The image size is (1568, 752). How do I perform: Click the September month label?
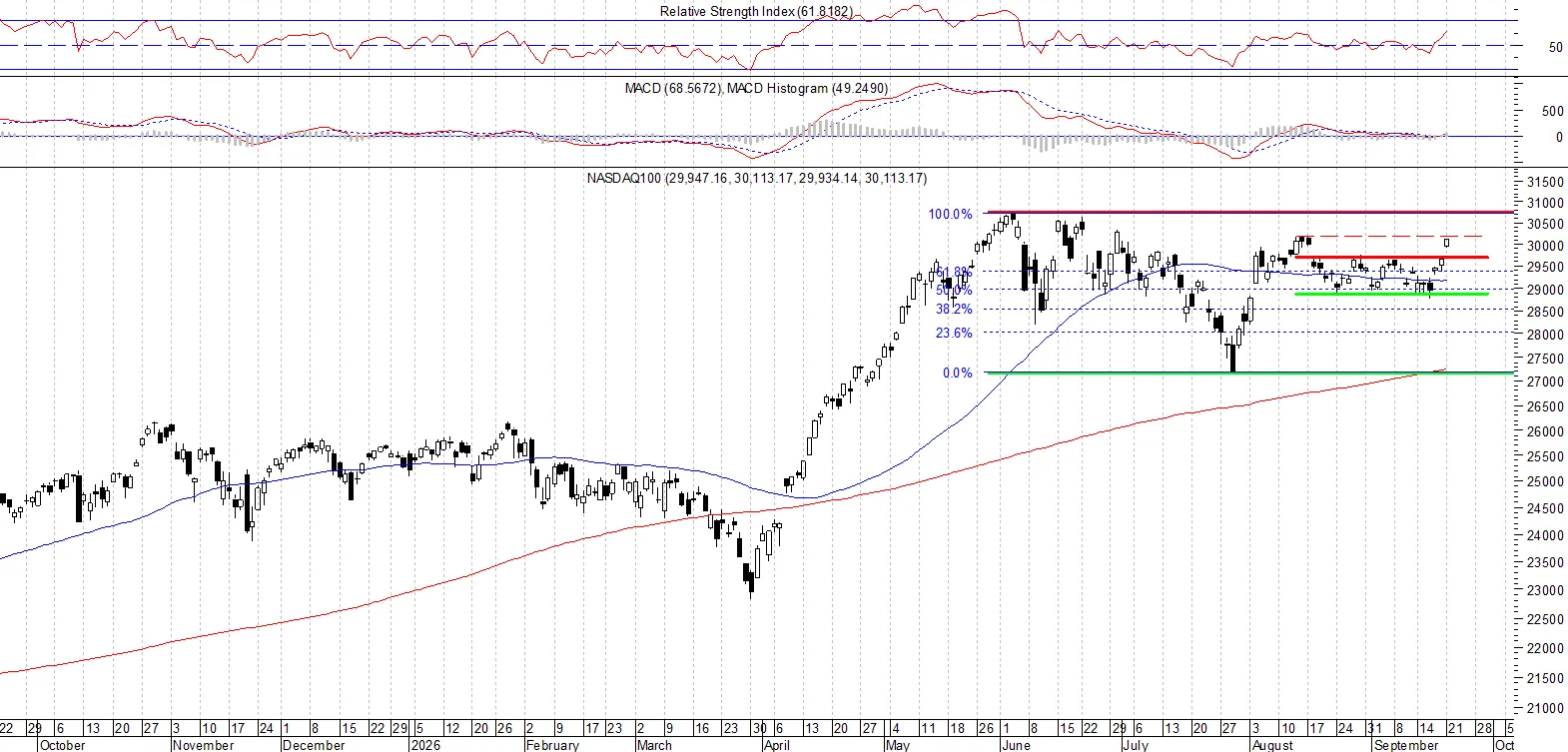click(x=1406, y=745)
